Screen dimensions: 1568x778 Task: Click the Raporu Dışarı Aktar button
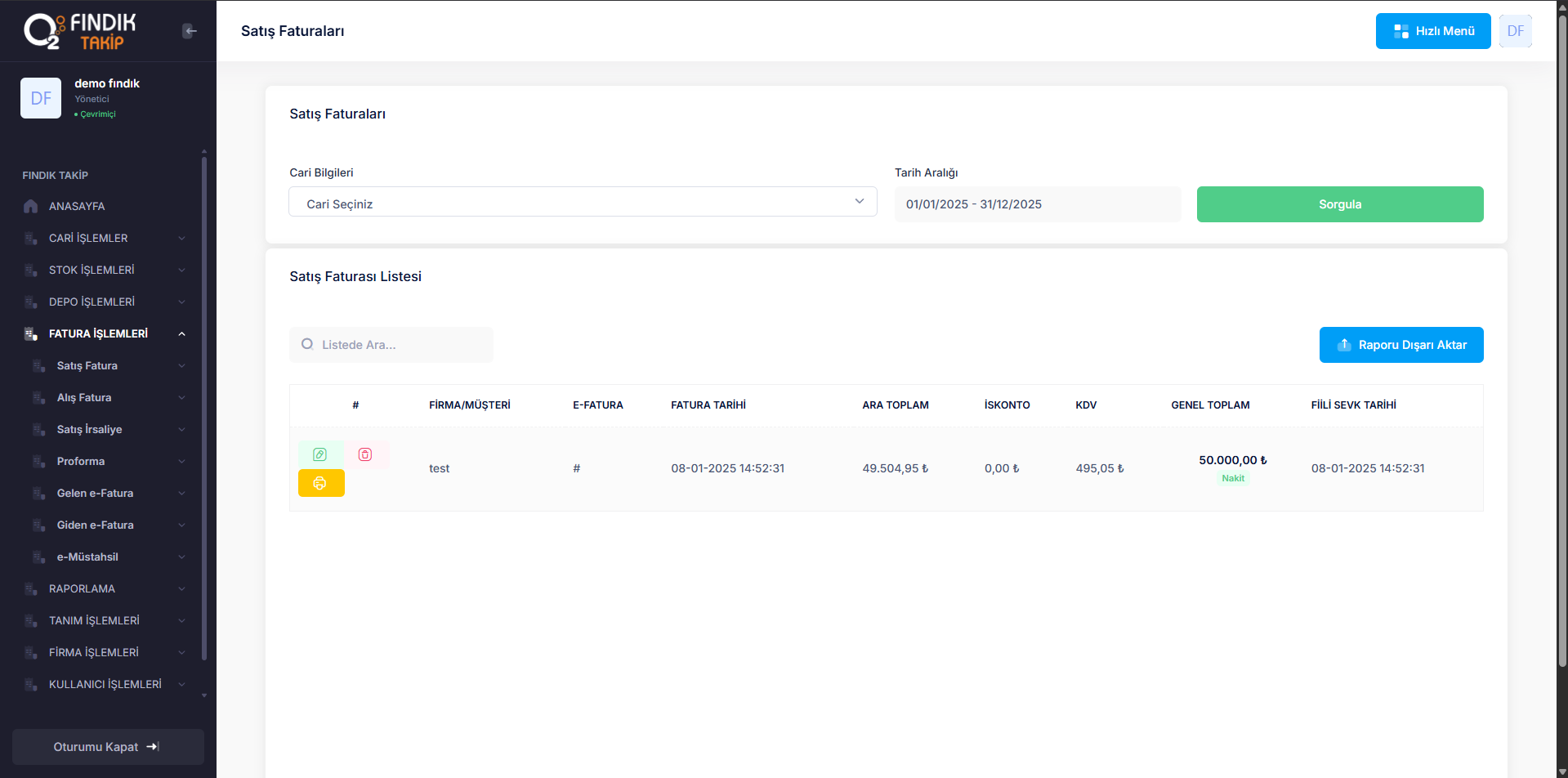[1400, 345]
